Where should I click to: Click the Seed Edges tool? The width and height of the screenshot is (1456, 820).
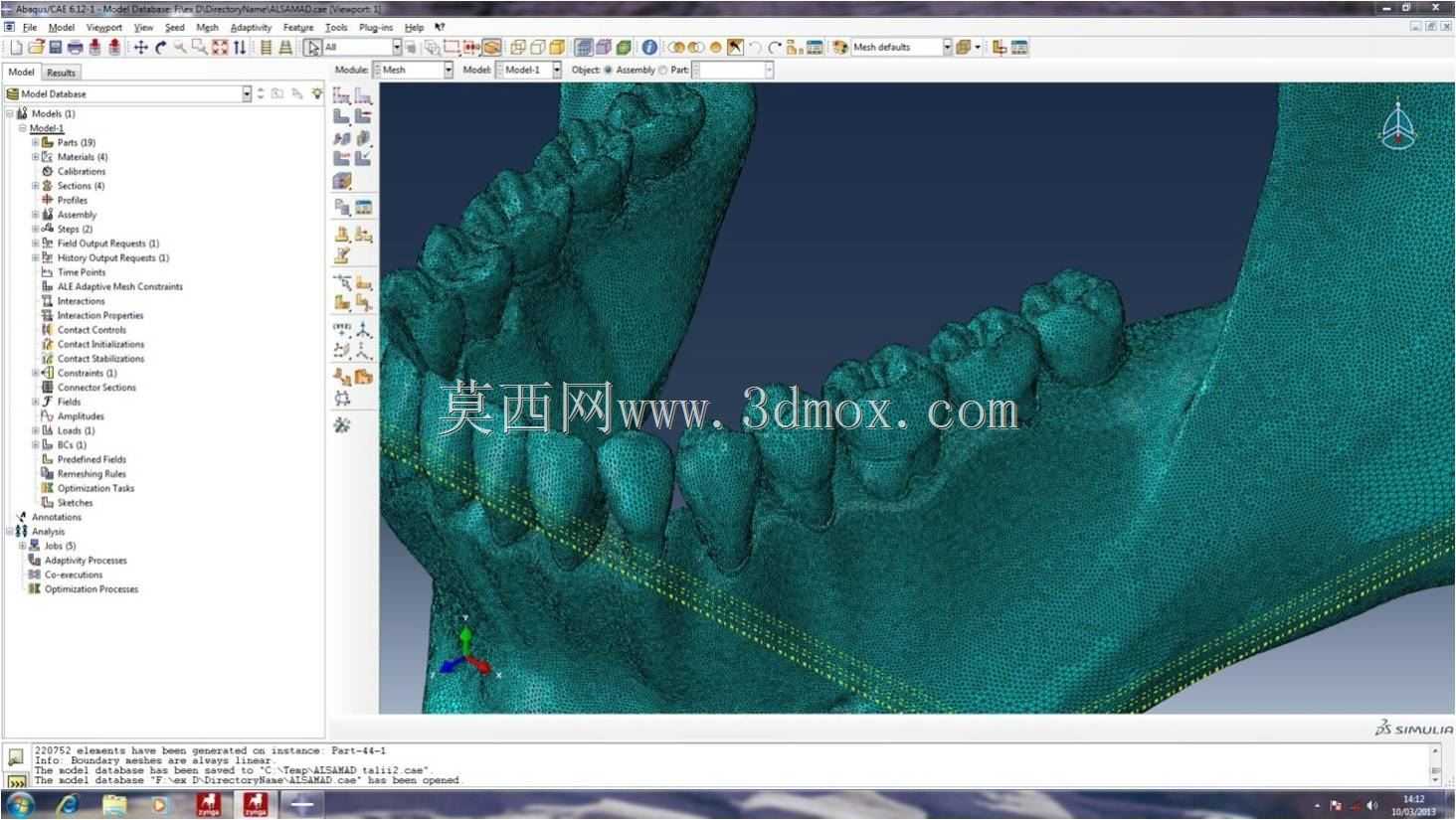363,95
